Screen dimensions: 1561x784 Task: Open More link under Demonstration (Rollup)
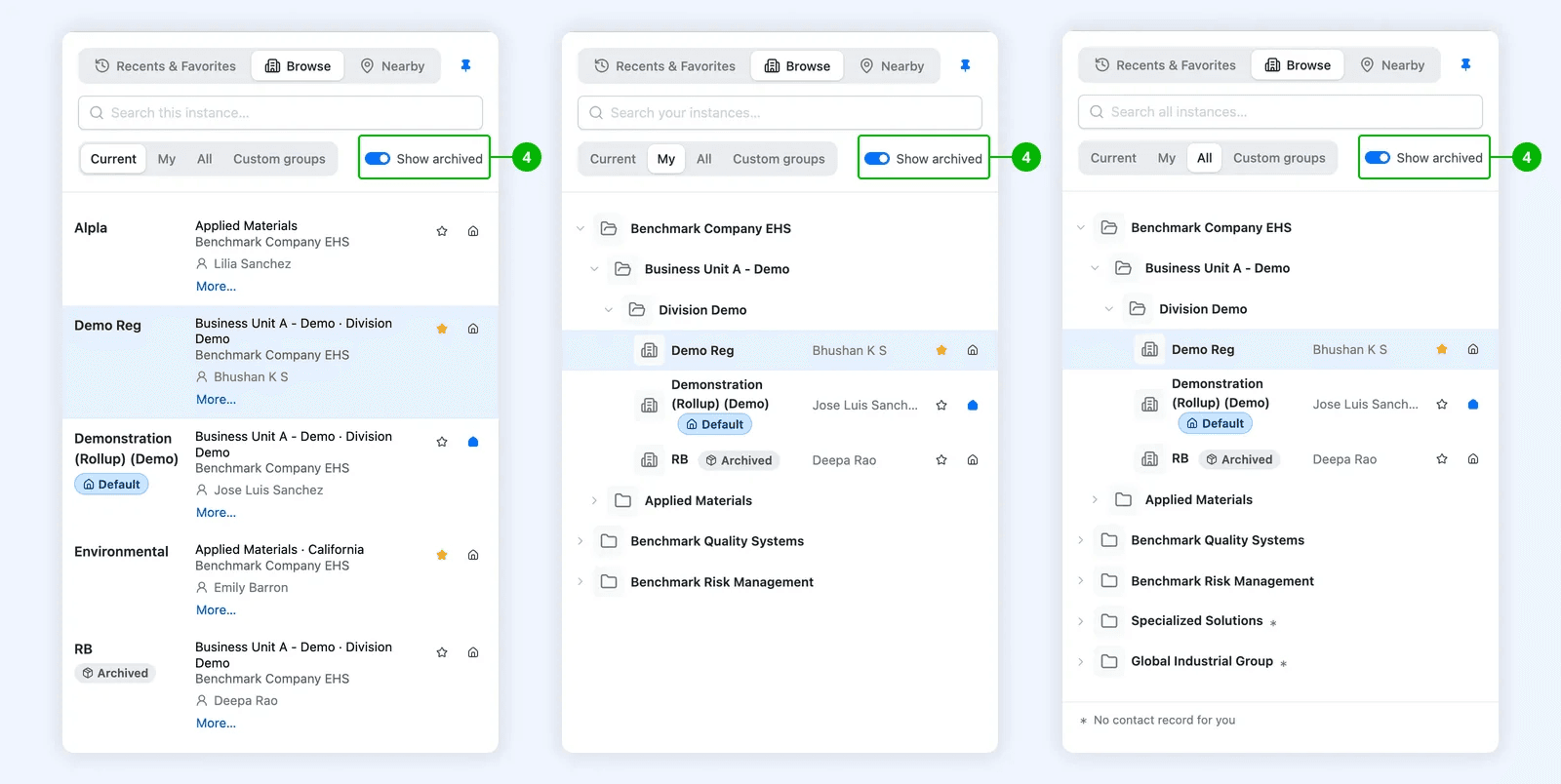click(x=216, y=513)
